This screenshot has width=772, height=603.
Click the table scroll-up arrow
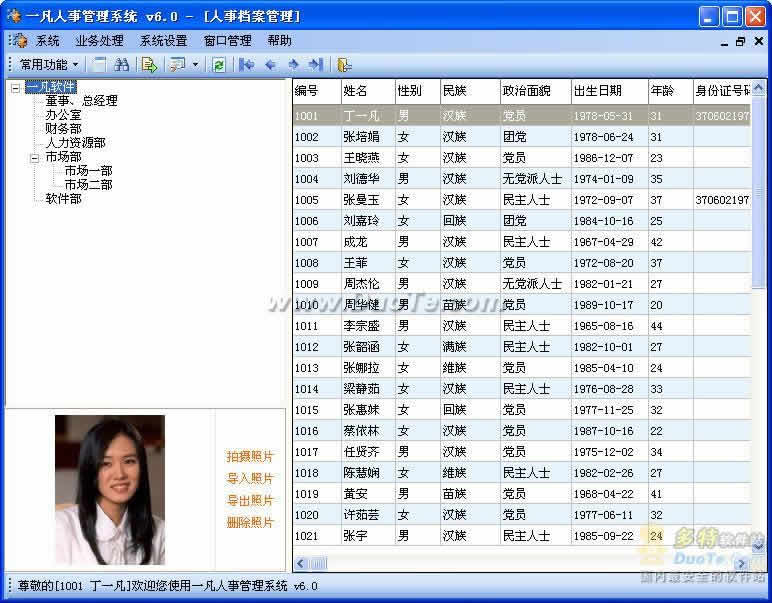(x=759, y=88)
